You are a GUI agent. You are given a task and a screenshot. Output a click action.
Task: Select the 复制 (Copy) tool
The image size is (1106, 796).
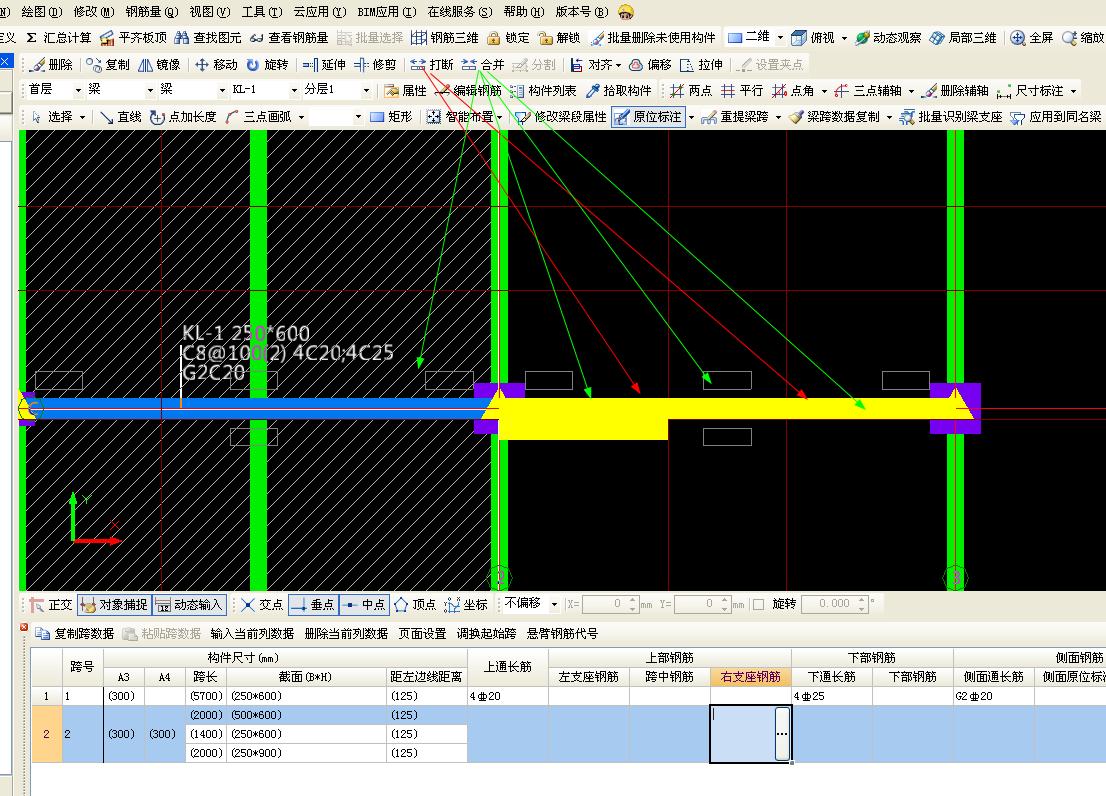tap(108, 65)
